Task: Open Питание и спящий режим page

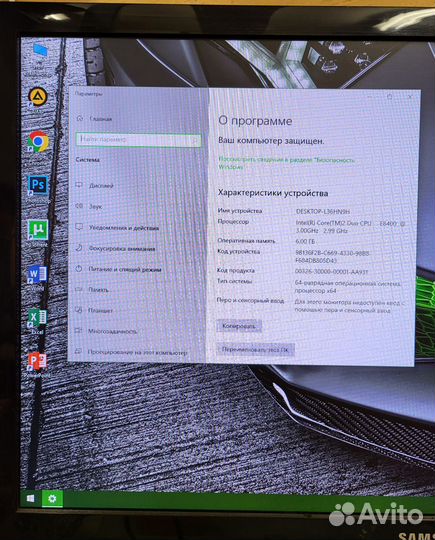Action: click(x=125, y=269)
